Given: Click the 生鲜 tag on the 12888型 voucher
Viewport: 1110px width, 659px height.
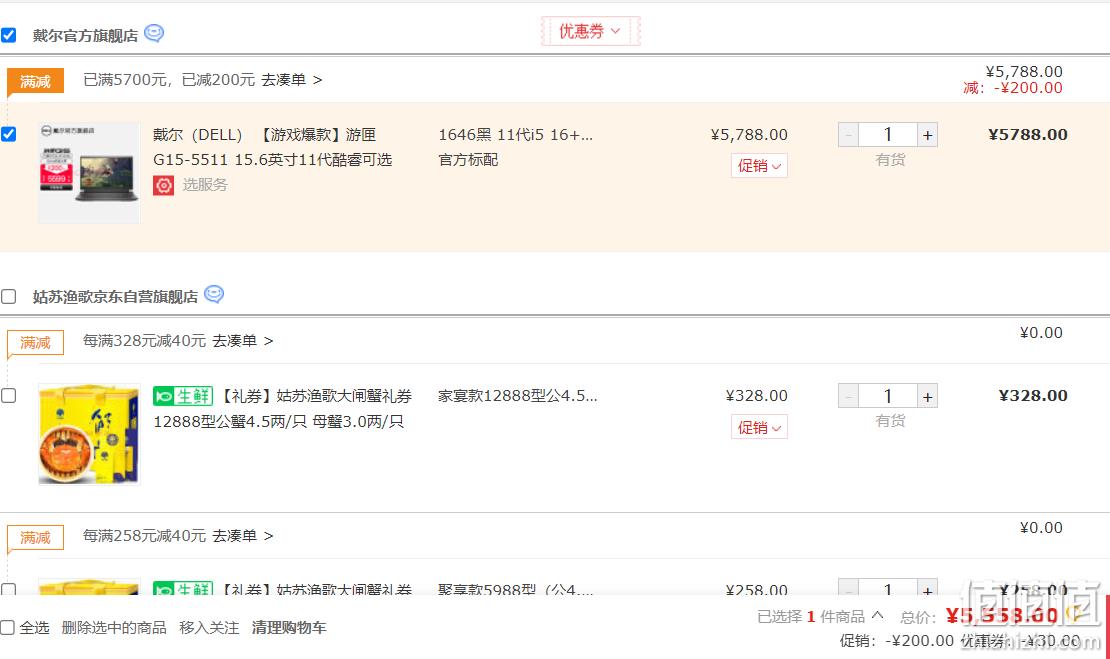Looking at the screenshot, I should pyautogui.click(x=183, y=396).
